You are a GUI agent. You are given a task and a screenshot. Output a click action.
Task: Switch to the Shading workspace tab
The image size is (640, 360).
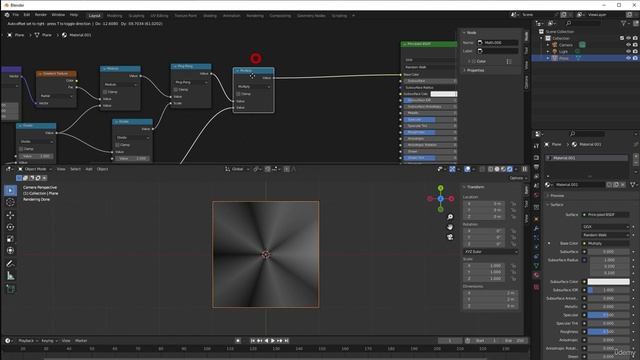(x=210, y=16)
